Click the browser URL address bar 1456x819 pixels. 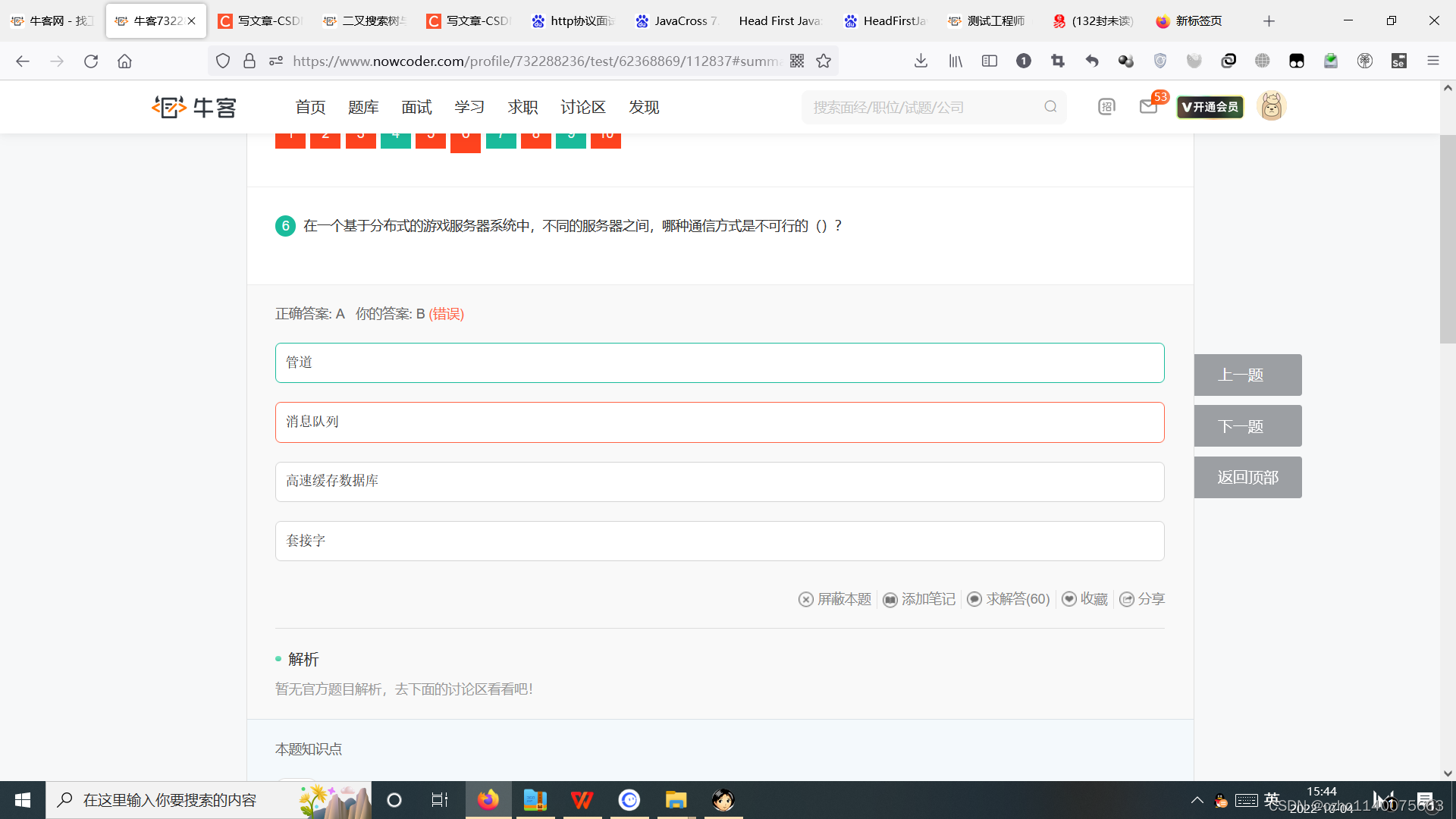(x=535, y=61)
